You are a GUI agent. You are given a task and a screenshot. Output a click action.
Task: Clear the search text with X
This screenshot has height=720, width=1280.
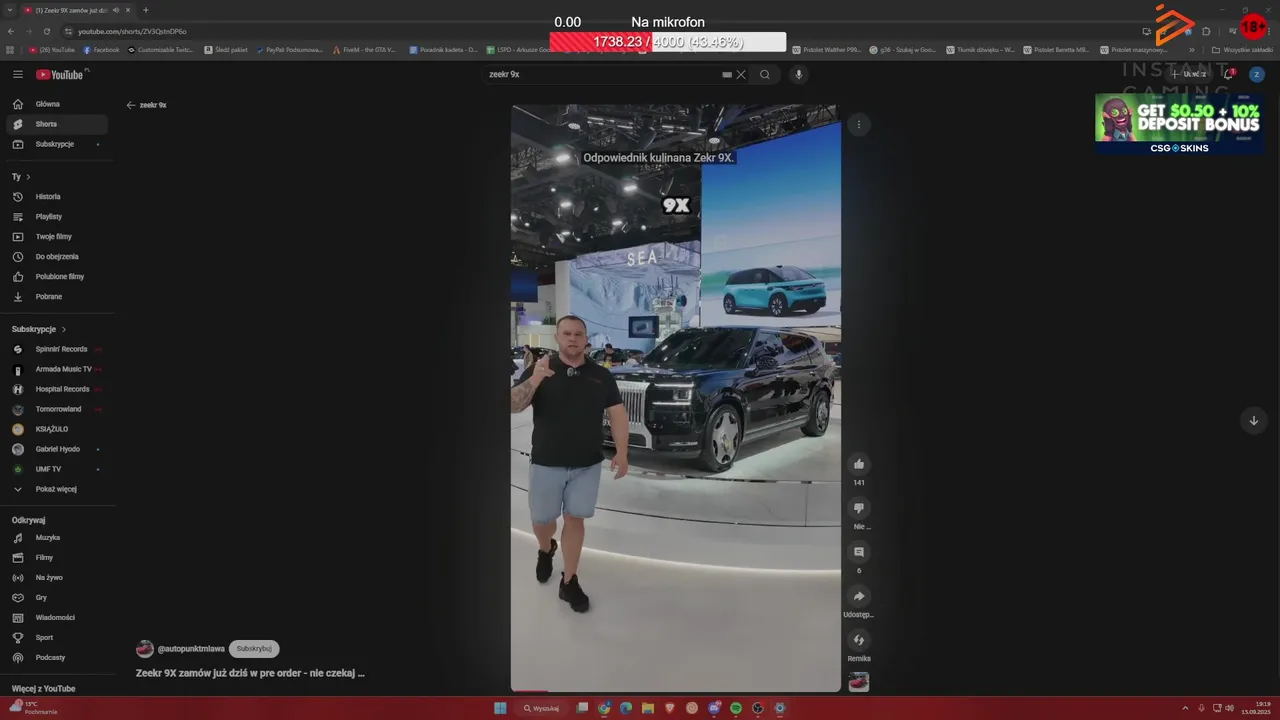click(x=741, y=74)
